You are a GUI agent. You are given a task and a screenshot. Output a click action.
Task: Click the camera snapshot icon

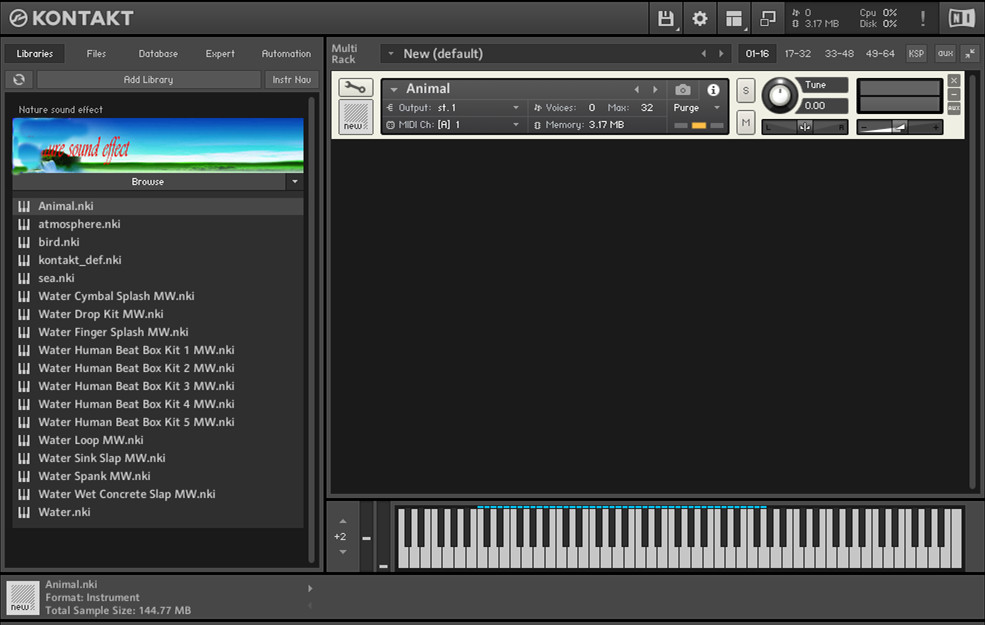[x=683, y=90]
